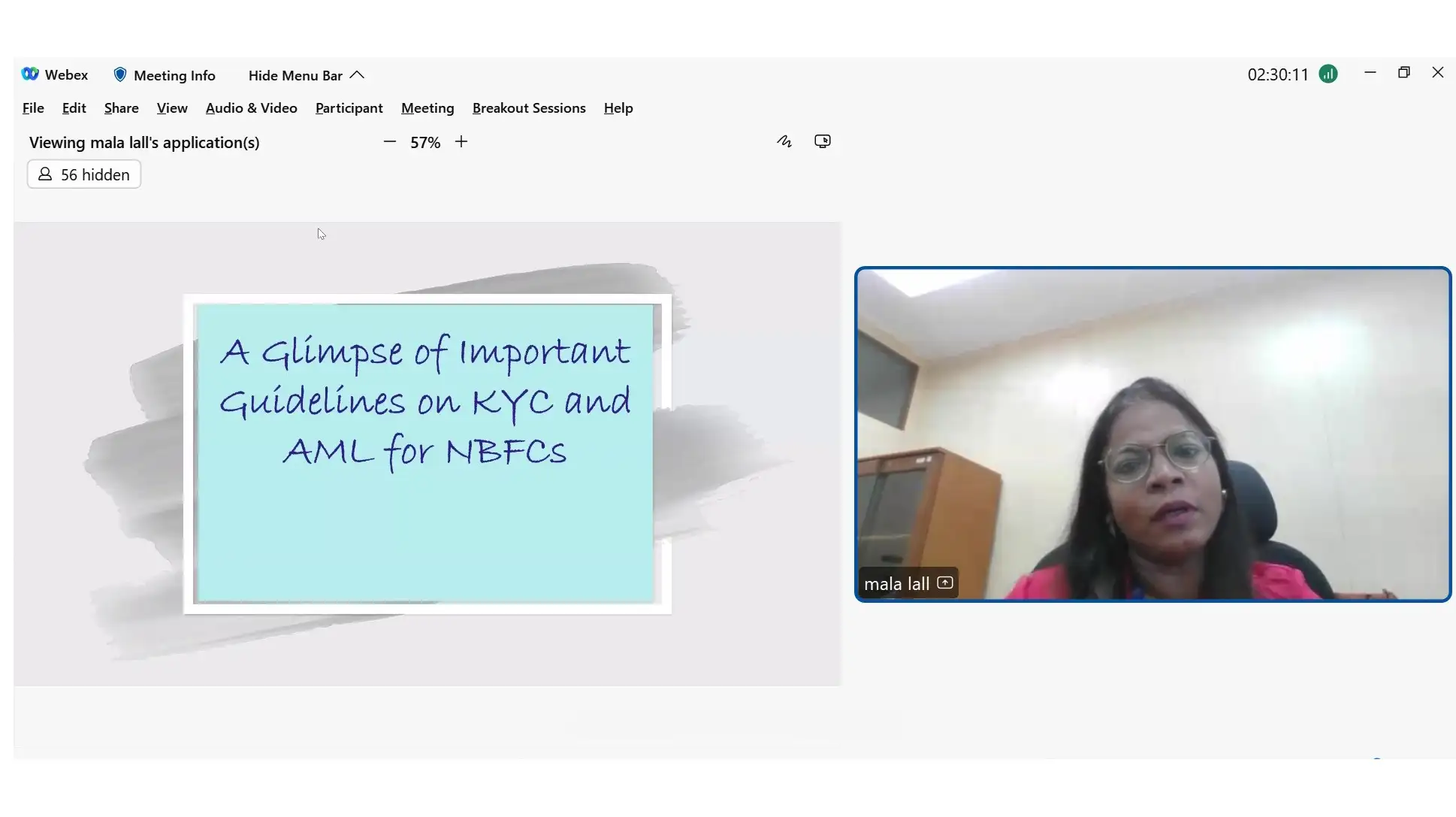Open Meeting Info shield icon
This screenshot has height=817, width=1456.
[x=119, y=75]
